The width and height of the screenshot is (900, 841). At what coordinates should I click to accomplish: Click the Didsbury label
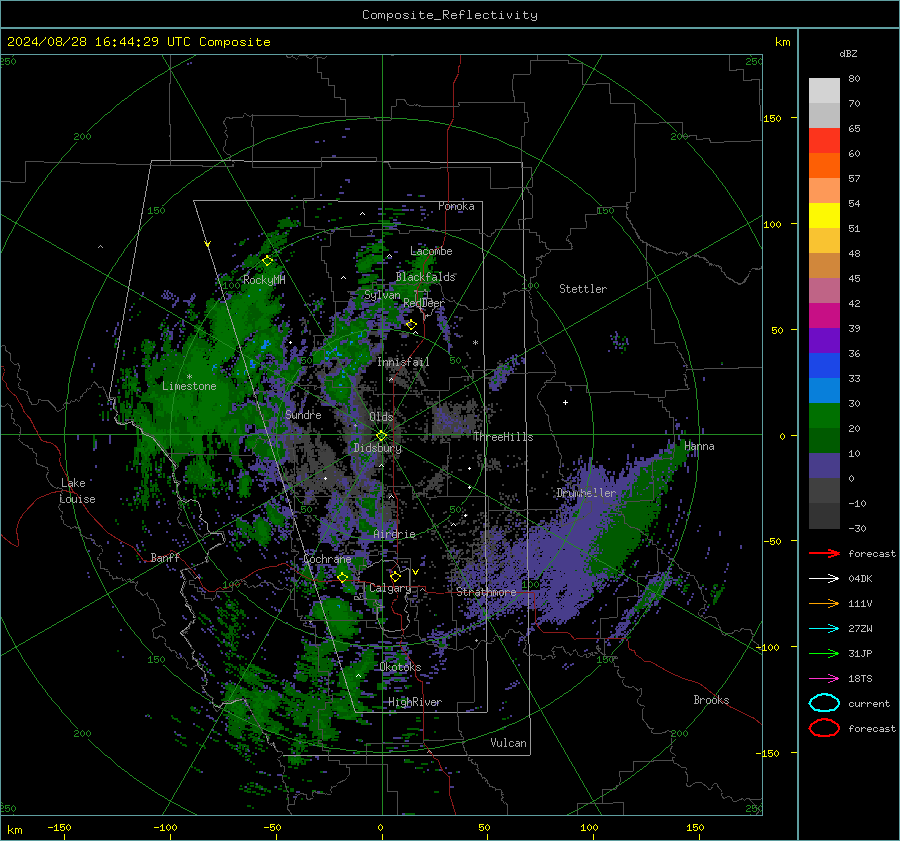point(378,448)
